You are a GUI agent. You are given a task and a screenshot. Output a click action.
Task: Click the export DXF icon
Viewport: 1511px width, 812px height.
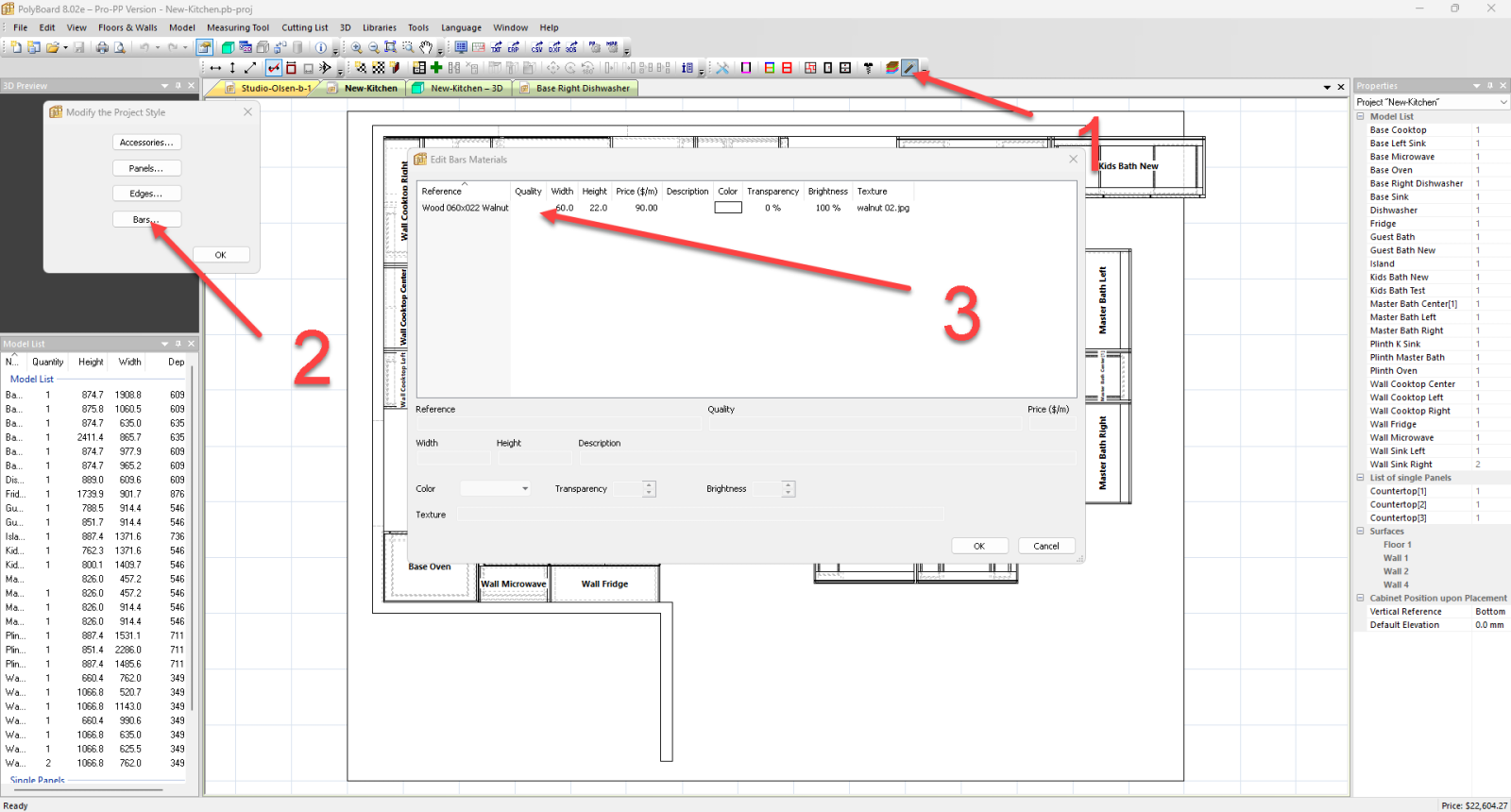pos(554,47)
